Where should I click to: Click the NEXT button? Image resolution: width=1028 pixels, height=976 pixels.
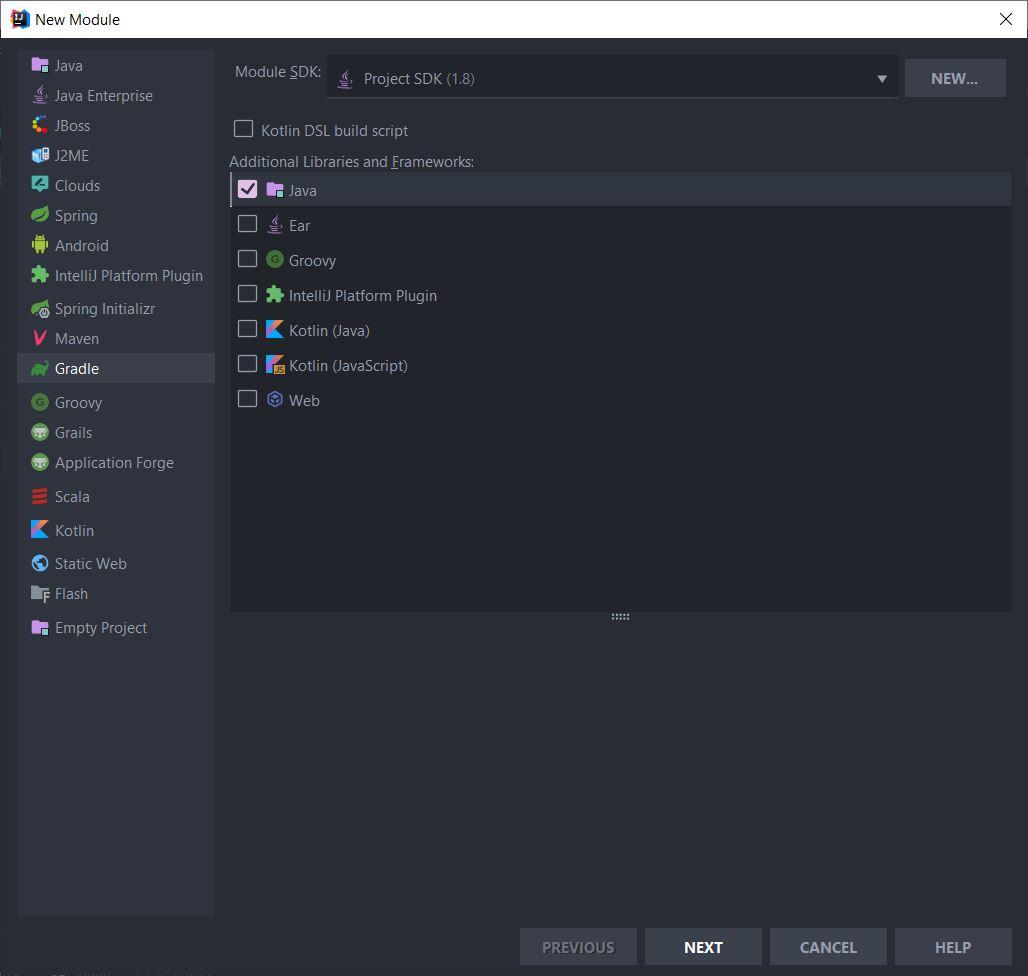click(x=703, y=947)
